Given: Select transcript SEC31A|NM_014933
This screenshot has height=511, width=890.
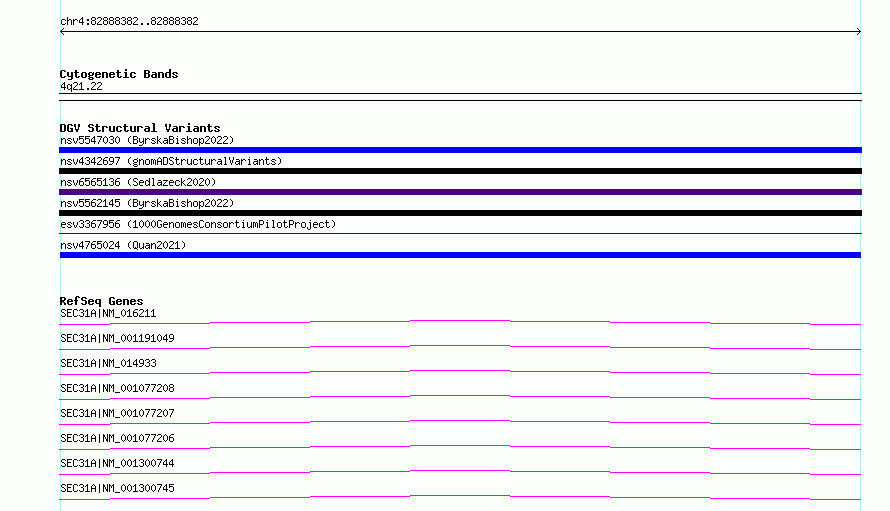Looking at the screenshot, I should click(x=108, y=363).
